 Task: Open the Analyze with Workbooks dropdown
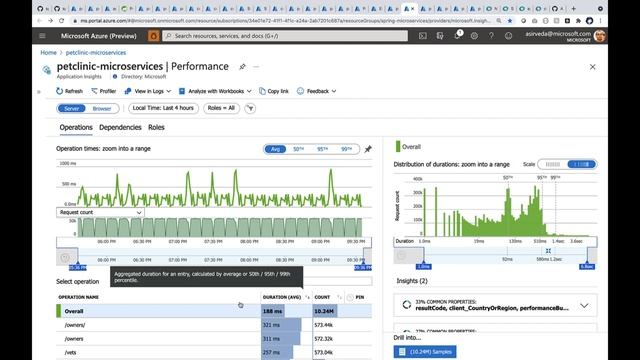pyautogui.click(x=215, y=91)
